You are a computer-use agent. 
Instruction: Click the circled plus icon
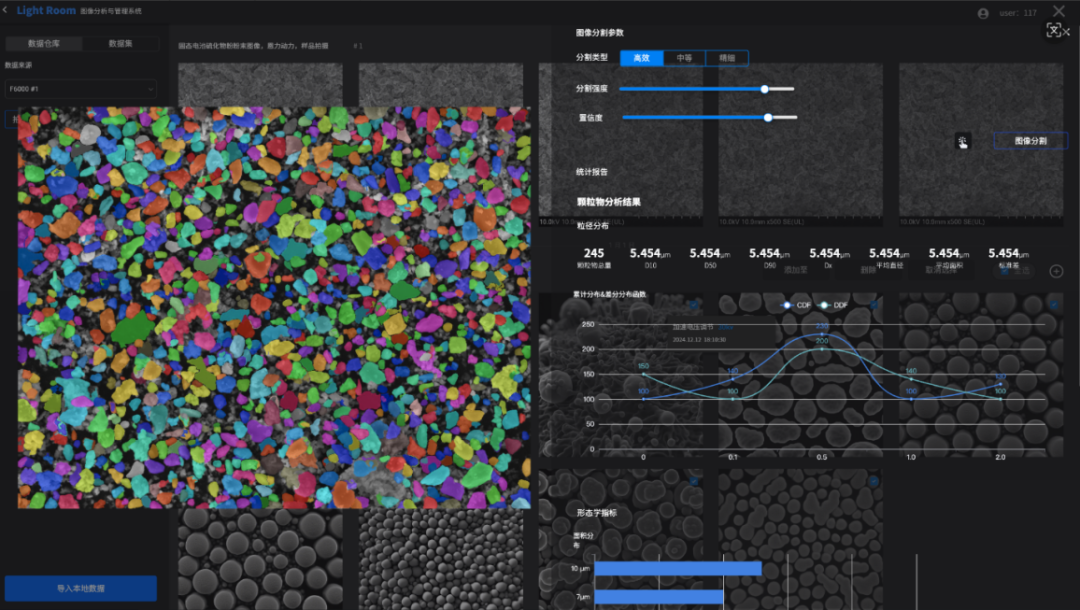click(1056, 271)
